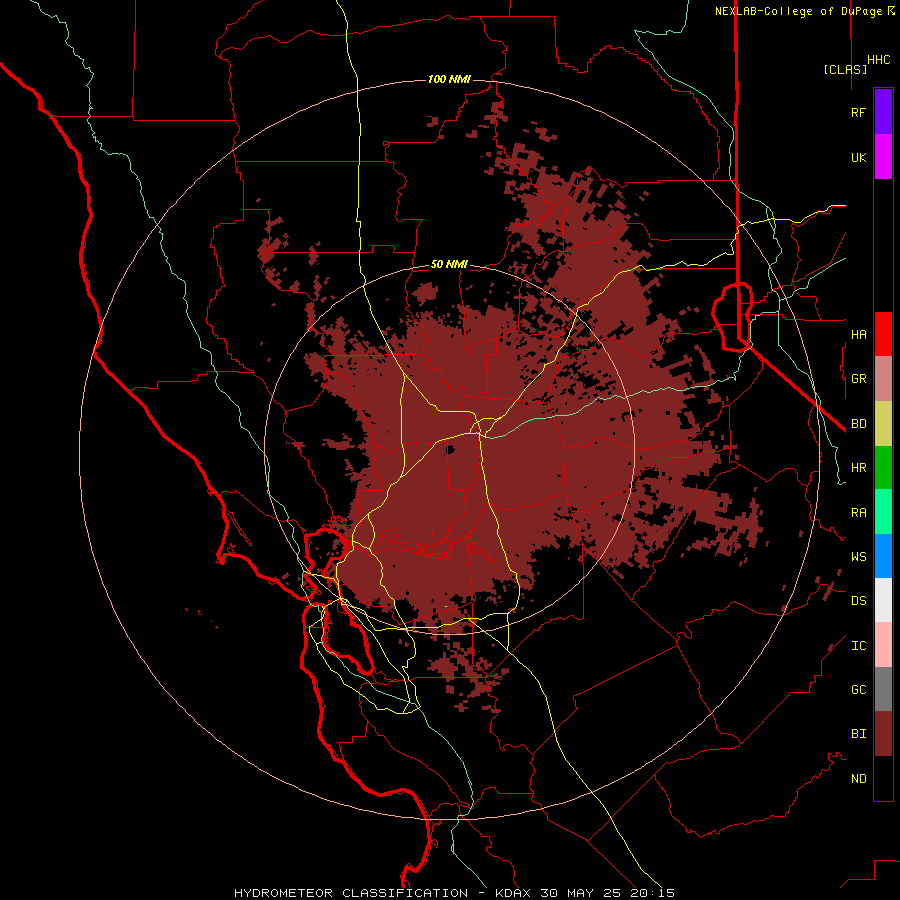Click the 20:15 timestamp text

(651, 893)
